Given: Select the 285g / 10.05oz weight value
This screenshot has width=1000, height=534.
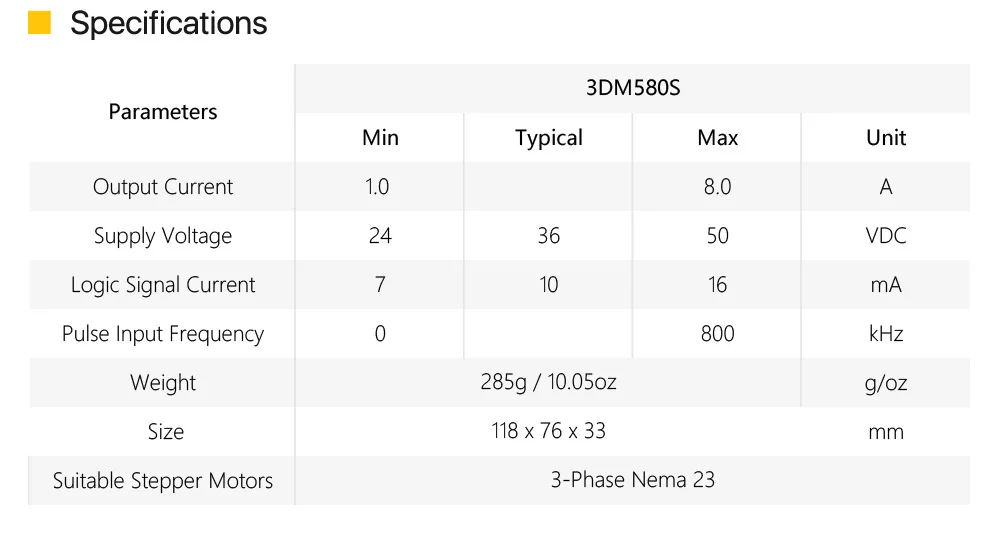Looking at the screenshot, I should [x=548, y=382].
